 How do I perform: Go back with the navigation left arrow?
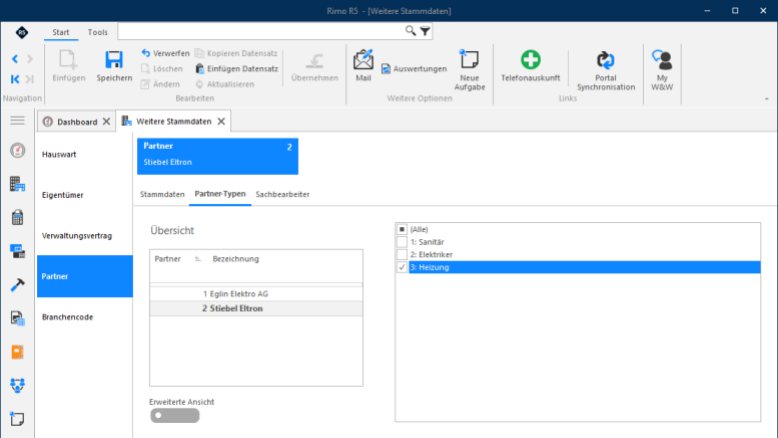click(x=15, y=59)
